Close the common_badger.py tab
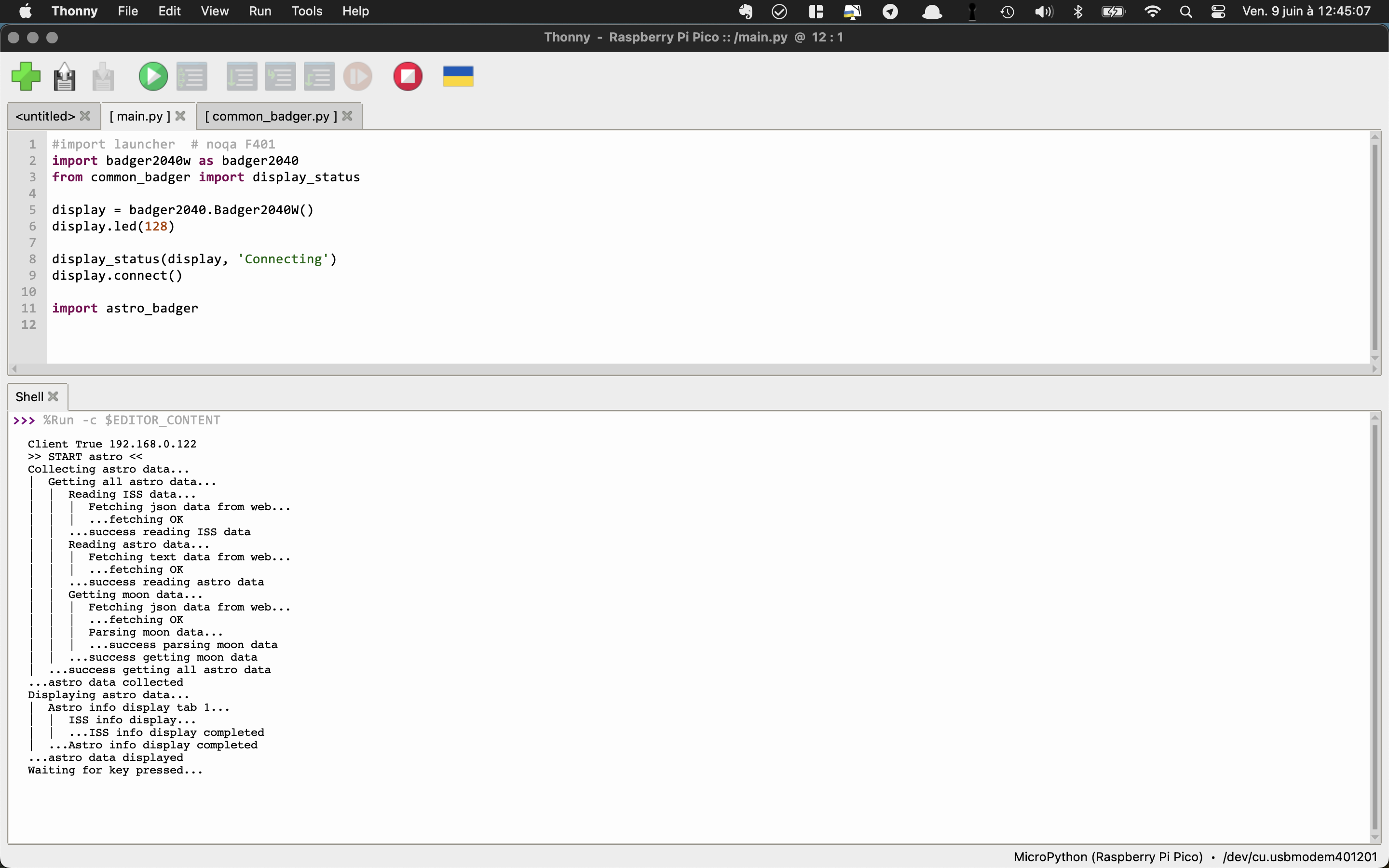The image size is (1389, 868). click(347, 116)
